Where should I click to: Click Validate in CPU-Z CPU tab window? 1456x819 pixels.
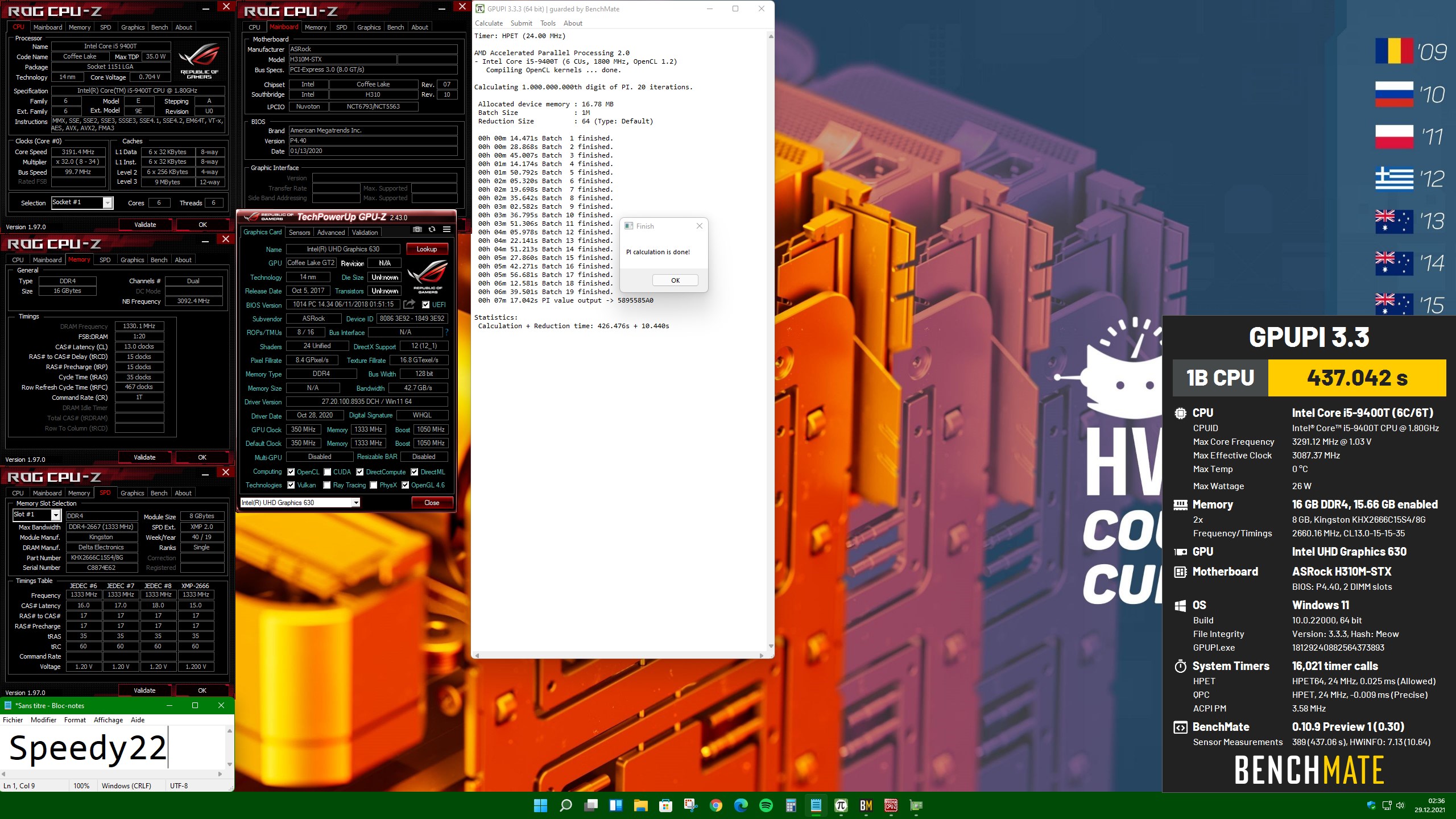(145, 225)
